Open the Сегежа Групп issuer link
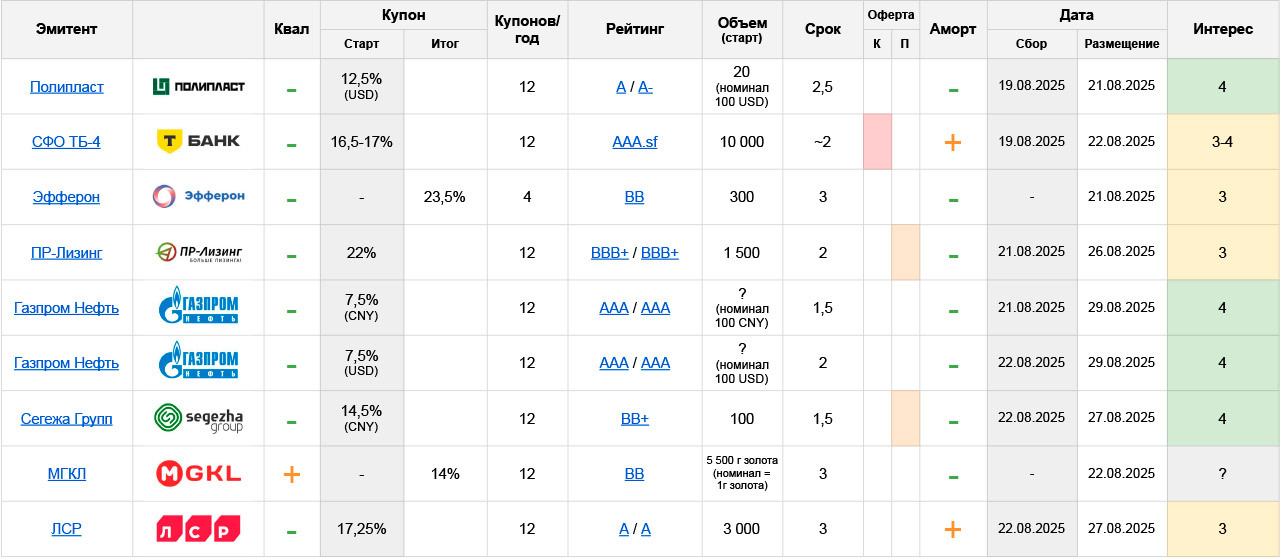The height and width of the screenshot is (558, 1280). pos(66,419)
